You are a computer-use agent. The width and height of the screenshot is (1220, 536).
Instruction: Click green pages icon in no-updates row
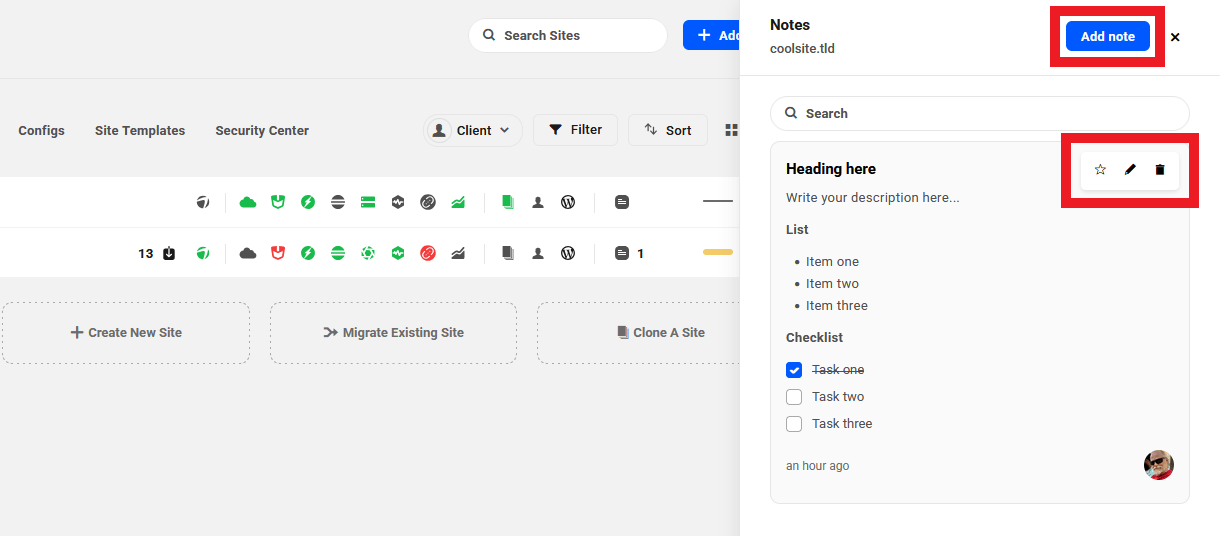pos(508,202)
